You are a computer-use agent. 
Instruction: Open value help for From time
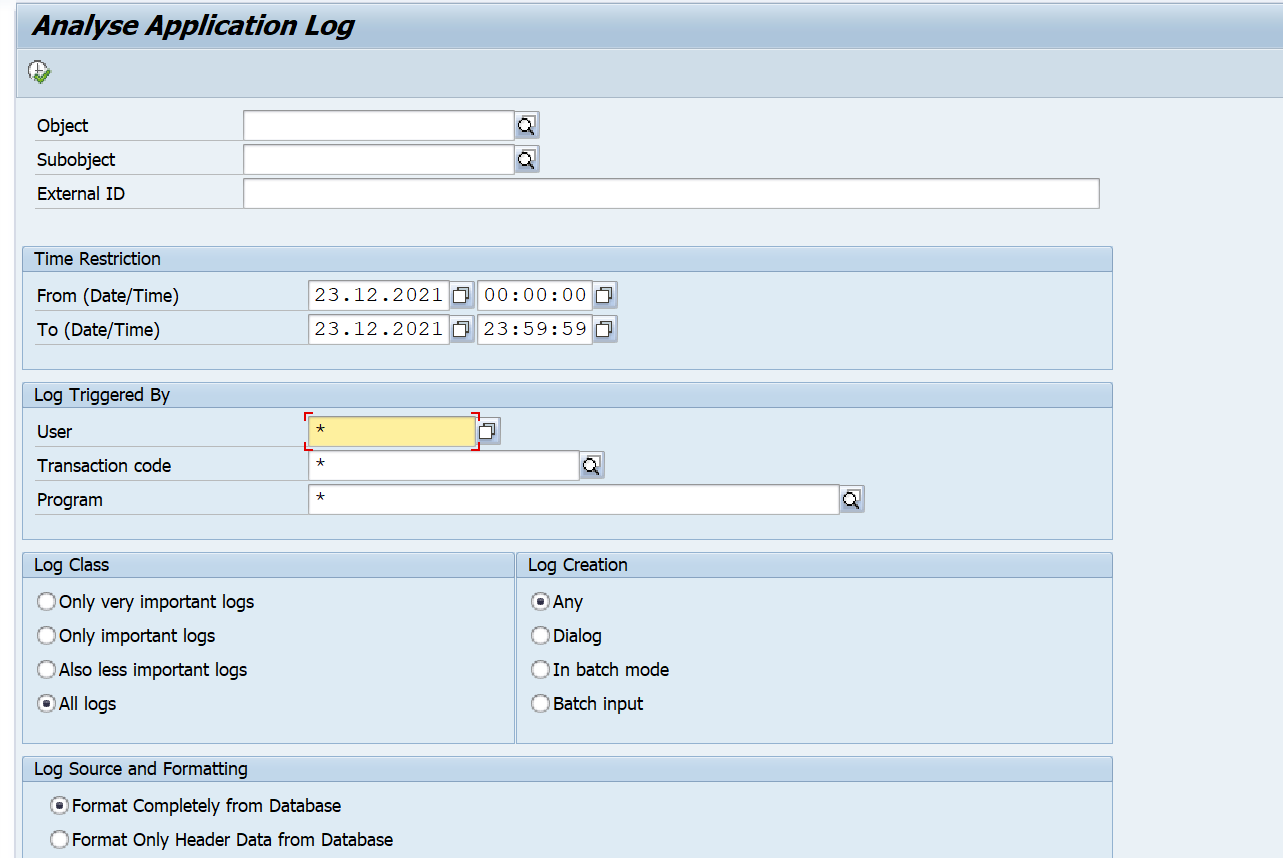(604, 295)
